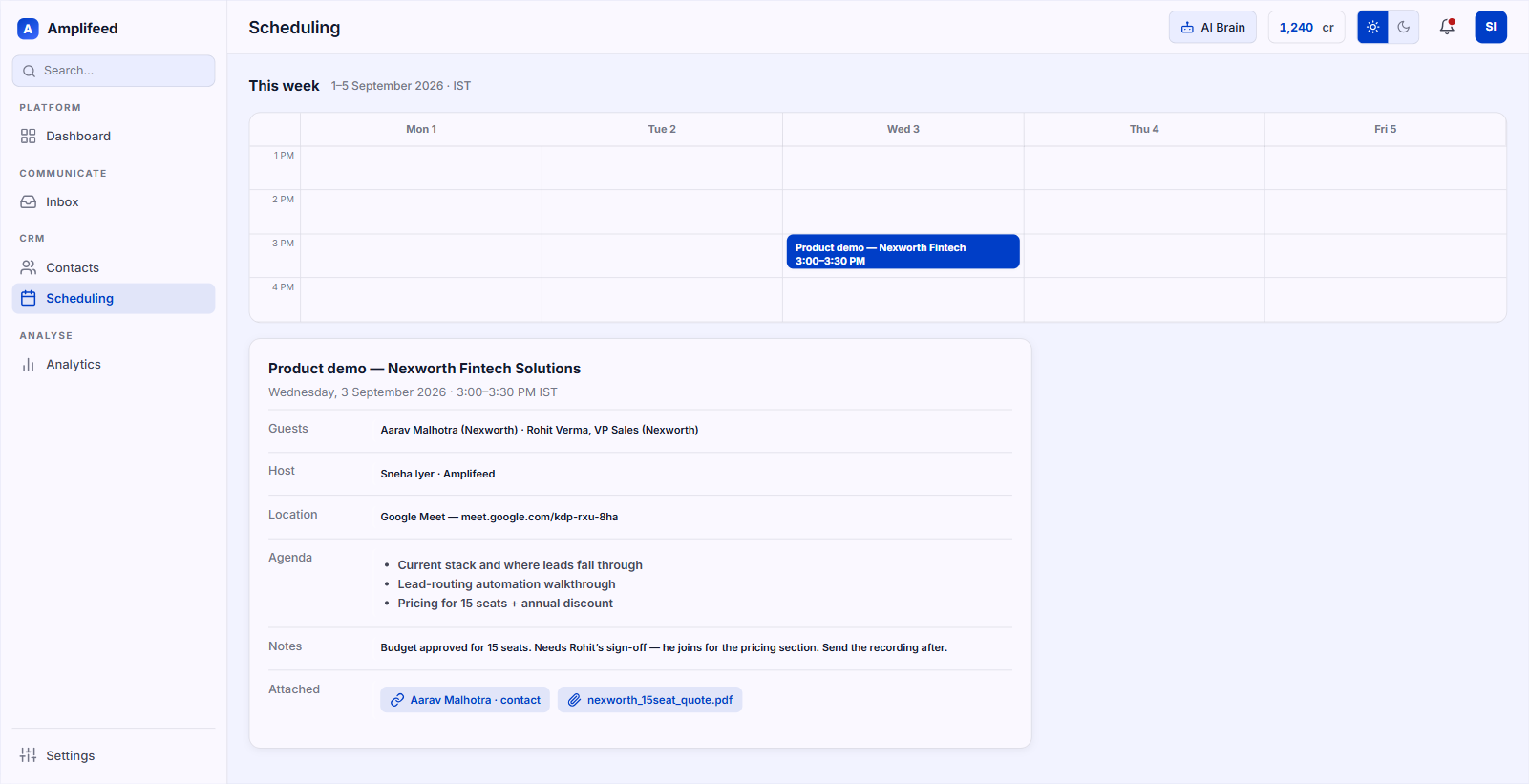Viewport: 1529px width, 784px height.
Task: Open the SI user avatar menu
Action: [1491, 27]
